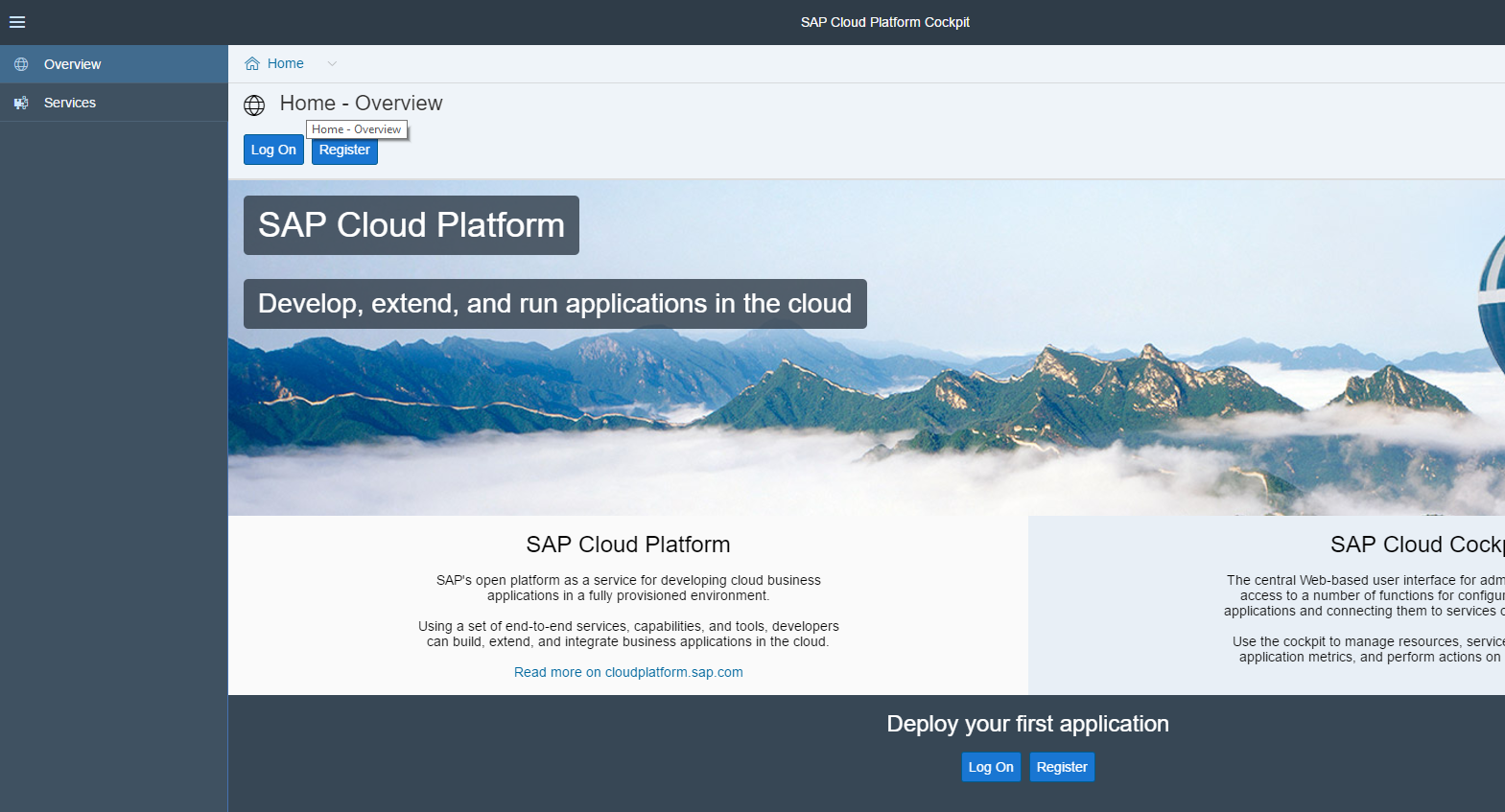Click the home icon in breadcrumb
Viewport: 1505px width, 812px height.
tap(252, 63)
